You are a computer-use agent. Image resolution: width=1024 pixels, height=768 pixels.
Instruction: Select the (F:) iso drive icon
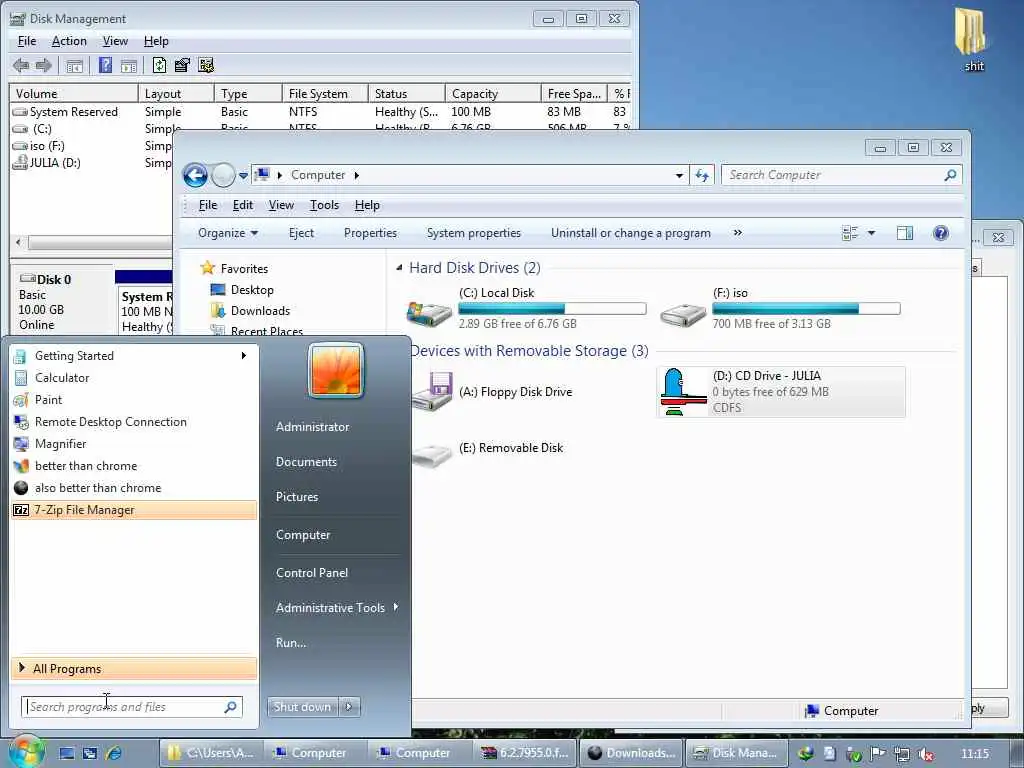682,315
